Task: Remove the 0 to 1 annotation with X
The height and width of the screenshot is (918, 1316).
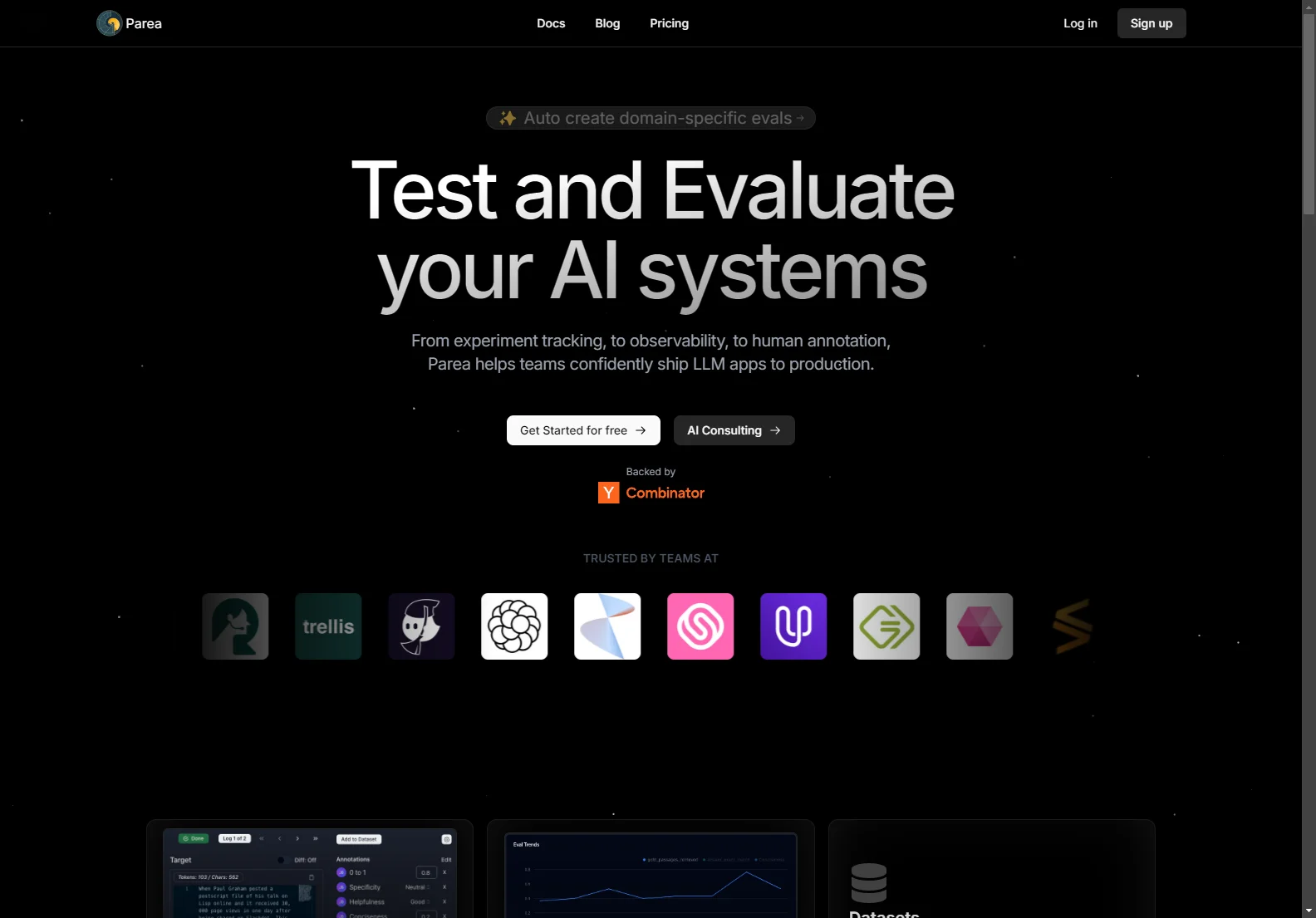Action: [444, 872]
